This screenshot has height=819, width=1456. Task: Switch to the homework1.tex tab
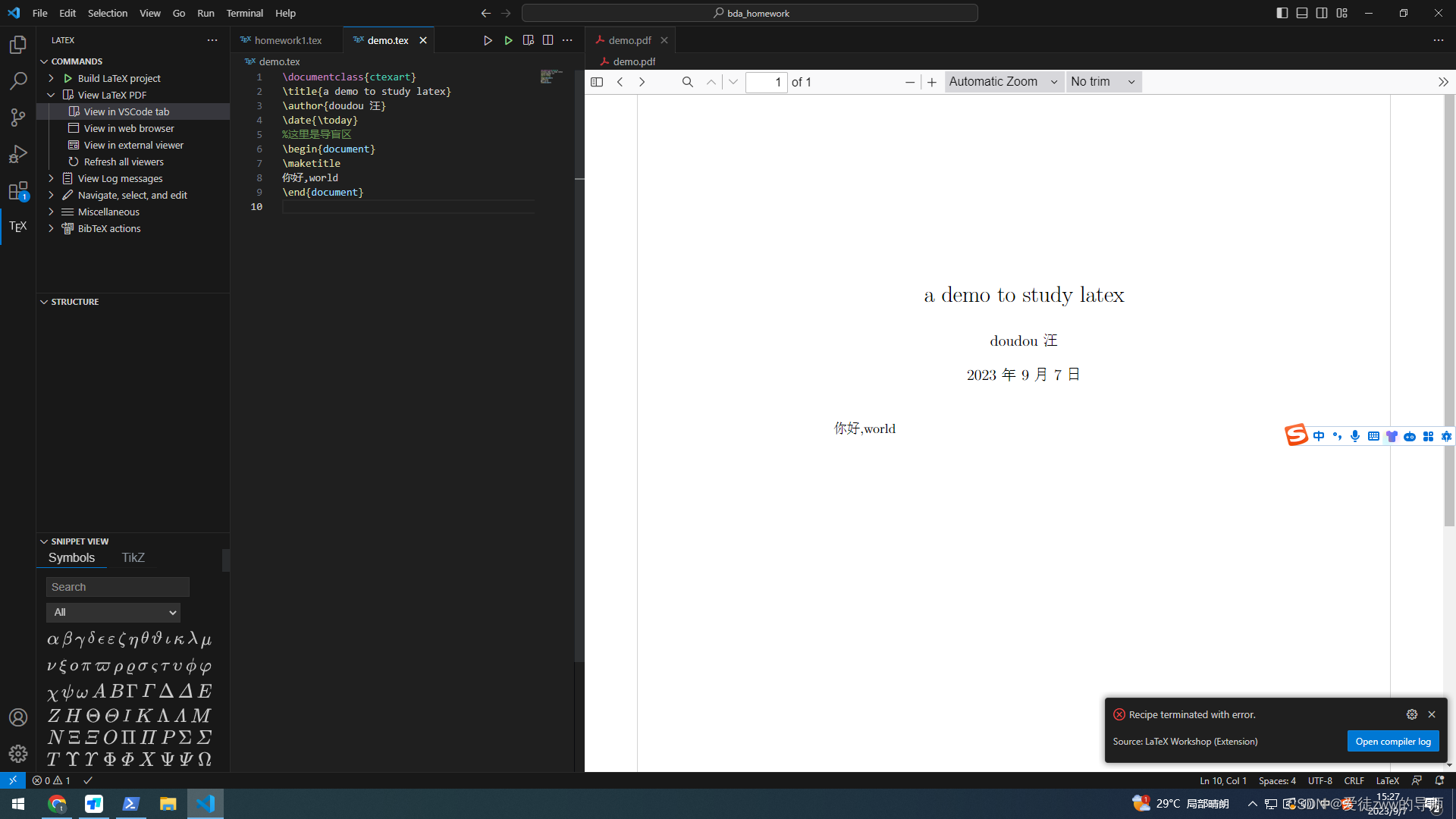tap(287, 40)
